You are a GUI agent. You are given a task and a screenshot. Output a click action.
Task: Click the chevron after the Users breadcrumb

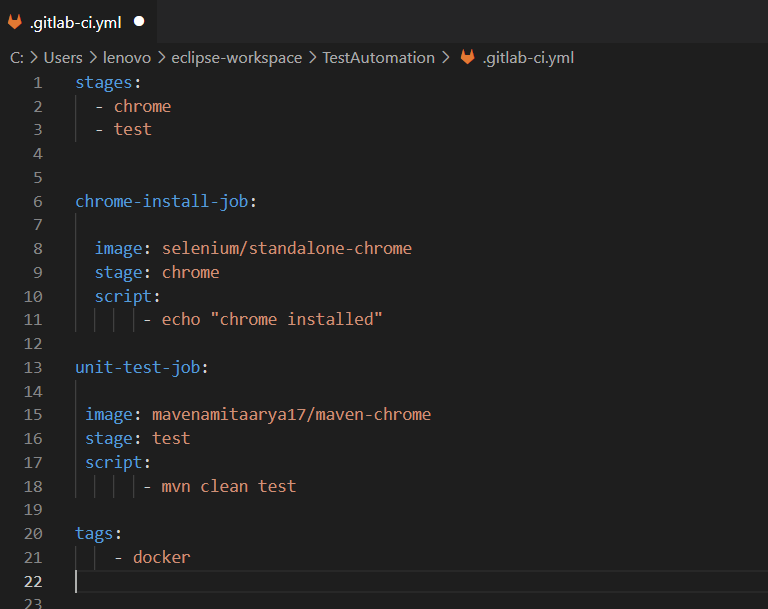click(93, 58)
